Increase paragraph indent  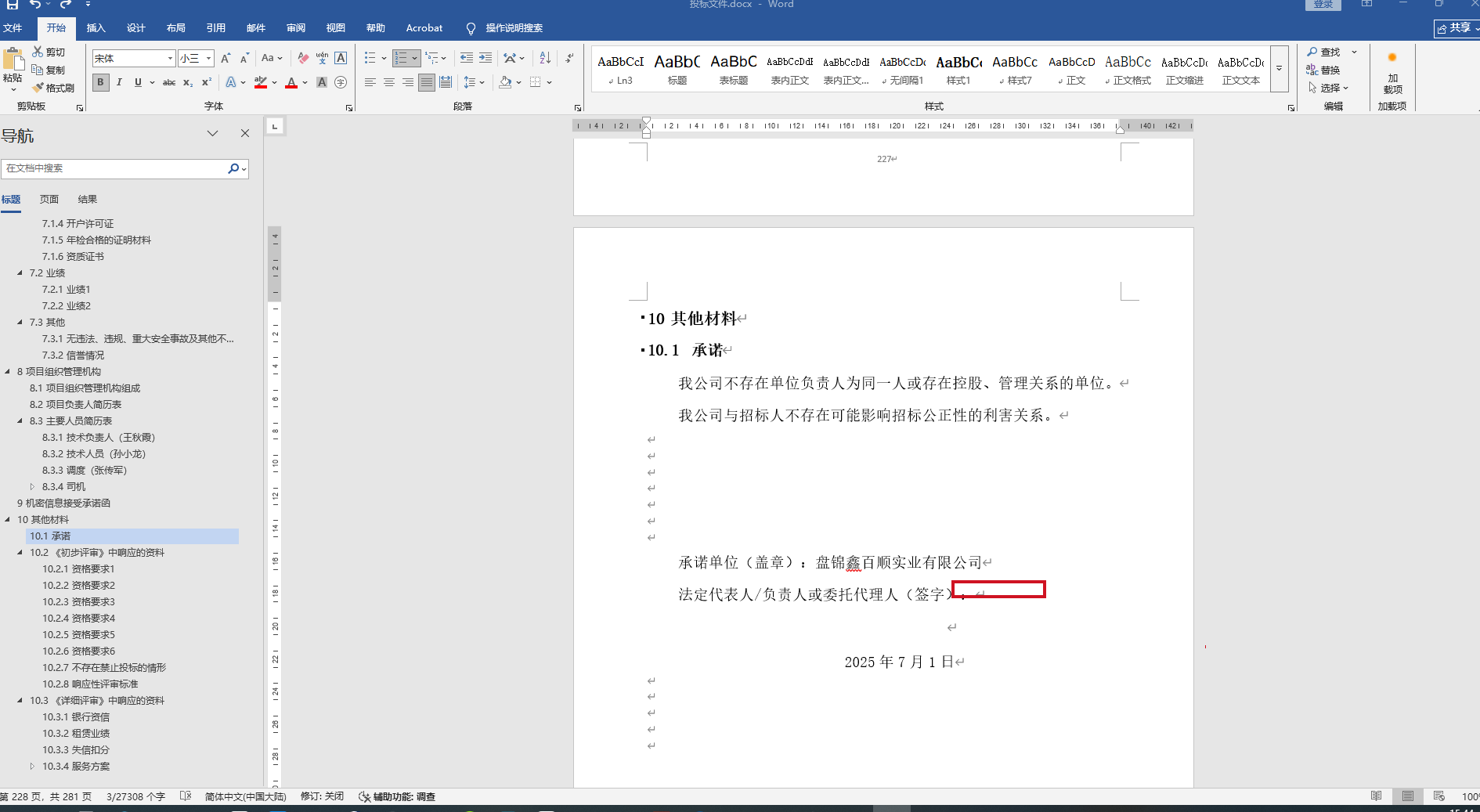coord(486,58)
